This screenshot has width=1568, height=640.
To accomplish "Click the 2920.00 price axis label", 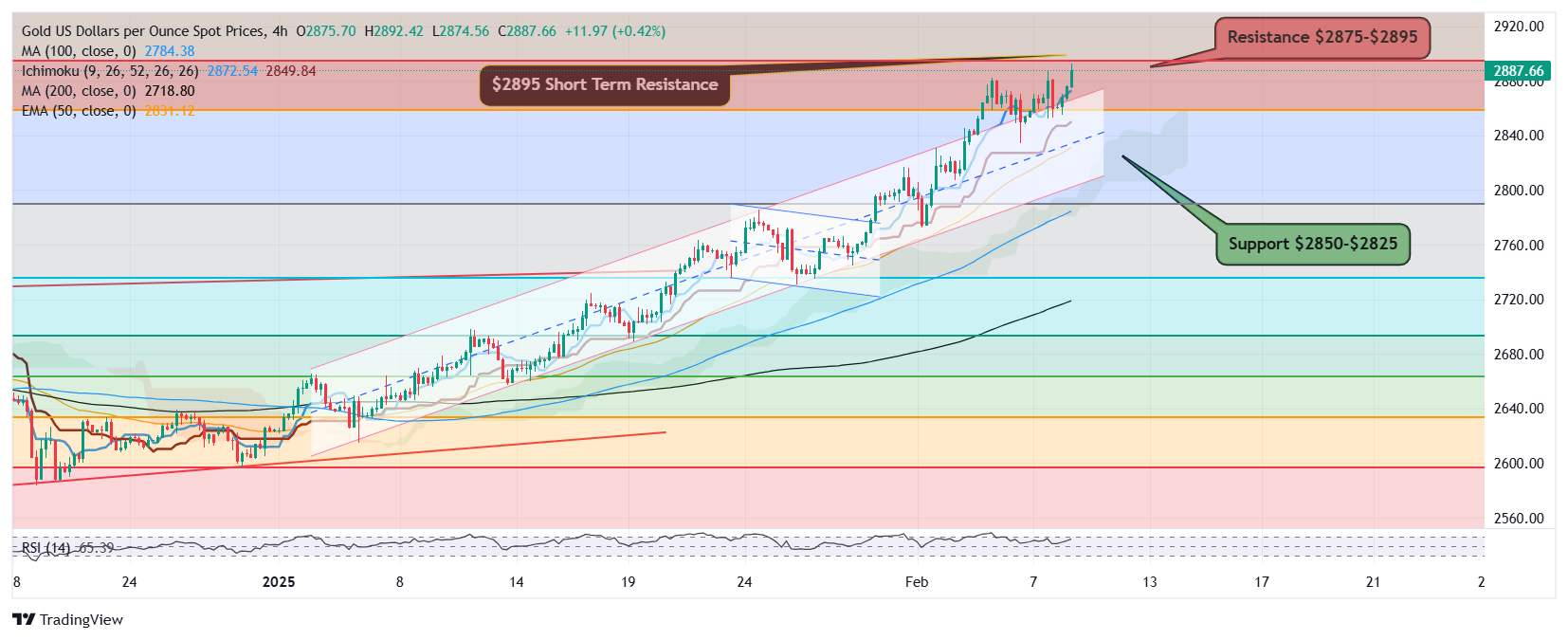I will 1518,27.
